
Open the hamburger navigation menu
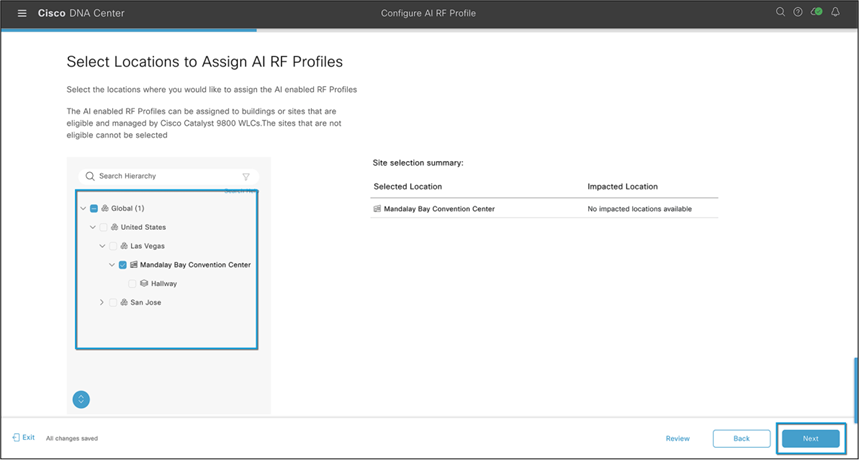pos(22,13)
